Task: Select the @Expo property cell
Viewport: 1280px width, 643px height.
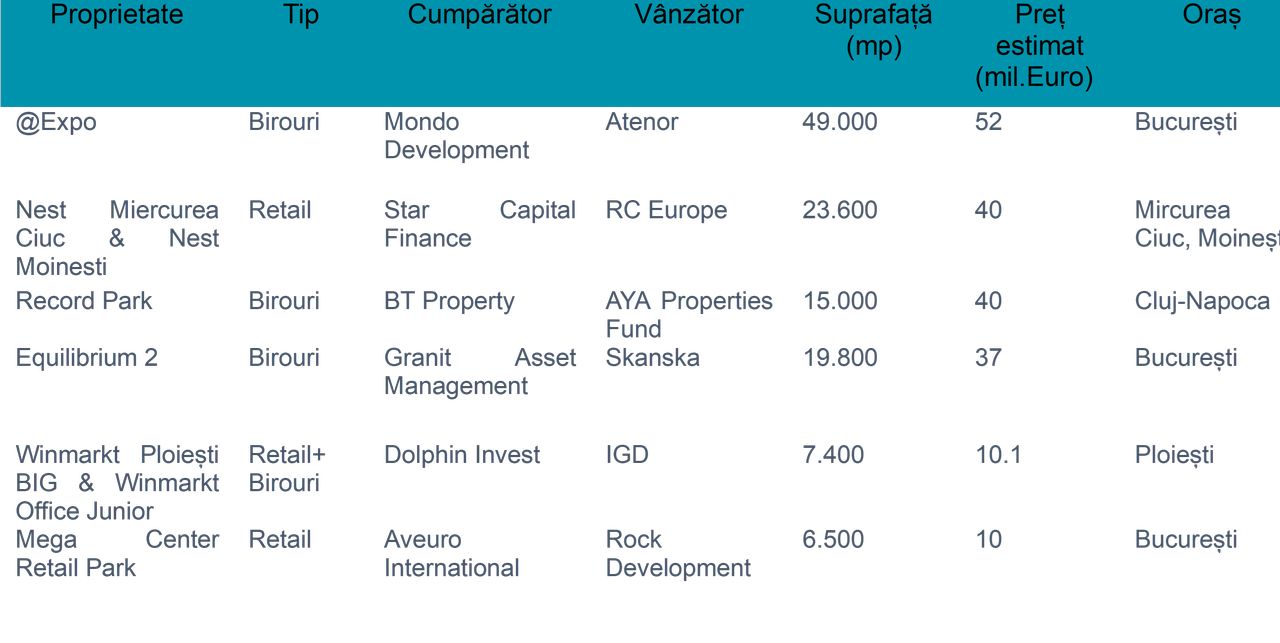Action: click(x=57, y=122)
